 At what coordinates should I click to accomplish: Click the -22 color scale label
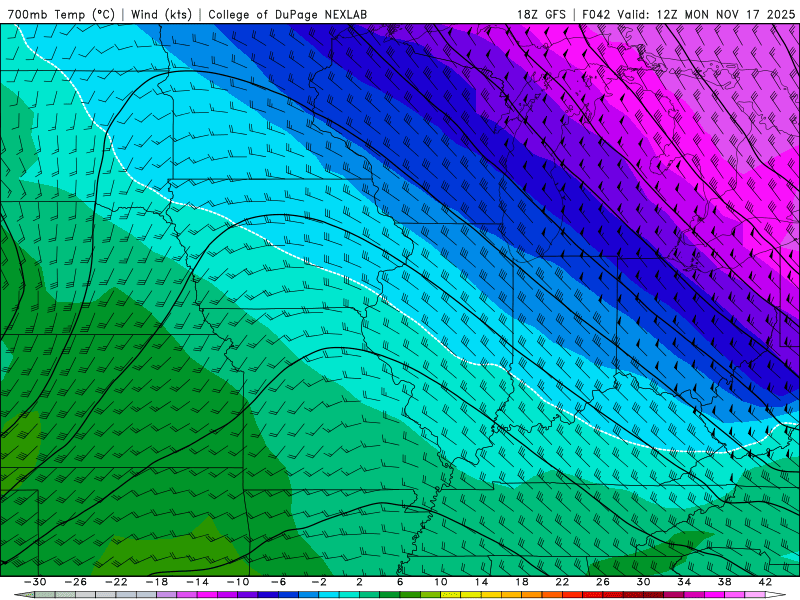pyautogui.click(x=116, y=582)
